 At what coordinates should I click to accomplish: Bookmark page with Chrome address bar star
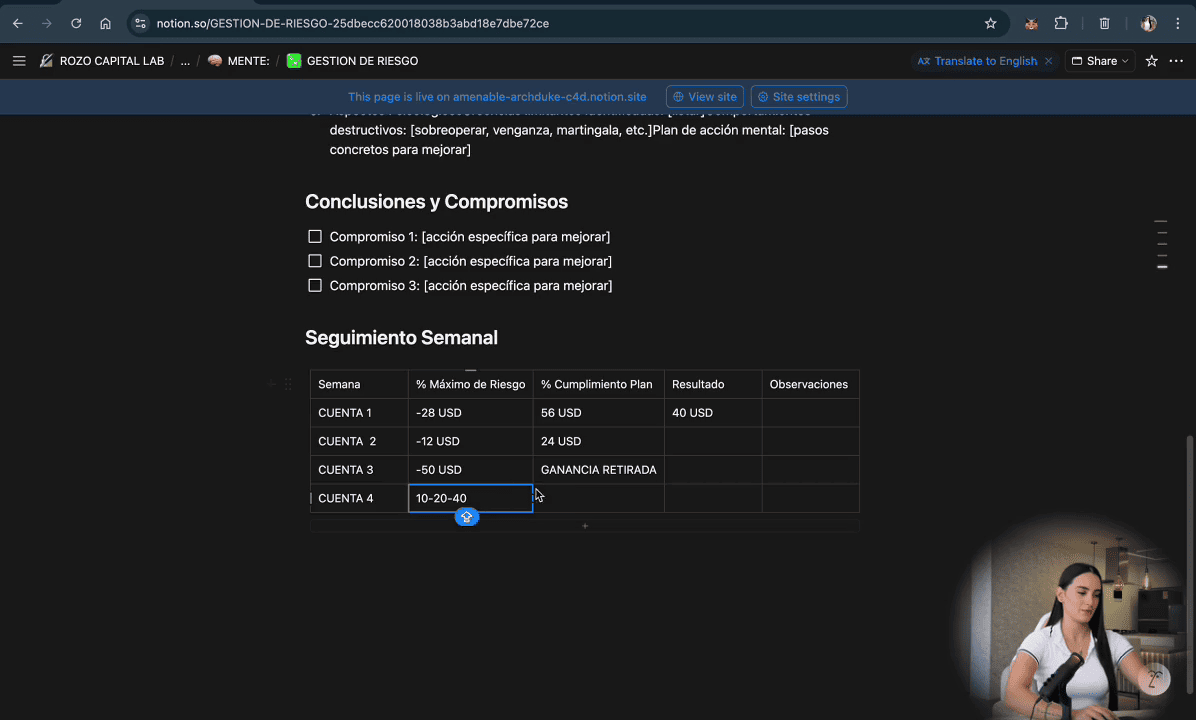pos(990,23)
